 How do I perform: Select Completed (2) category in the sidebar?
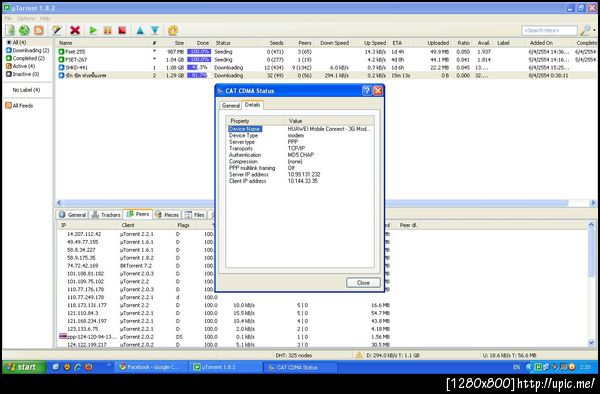point(25,58)
